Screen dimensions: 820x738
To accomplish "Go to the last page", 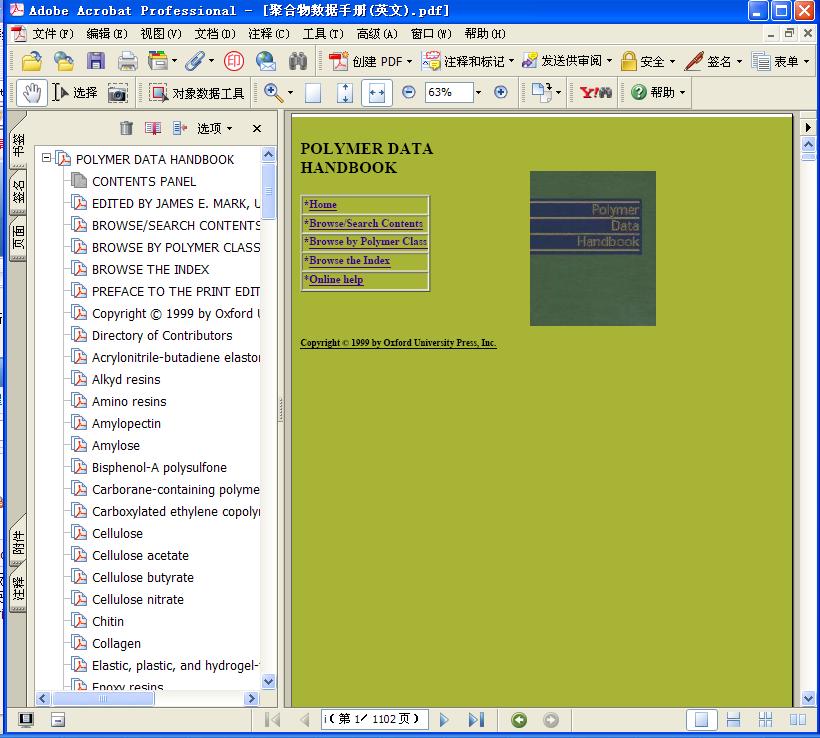I will pyautogui.click(x=476, y=720).
